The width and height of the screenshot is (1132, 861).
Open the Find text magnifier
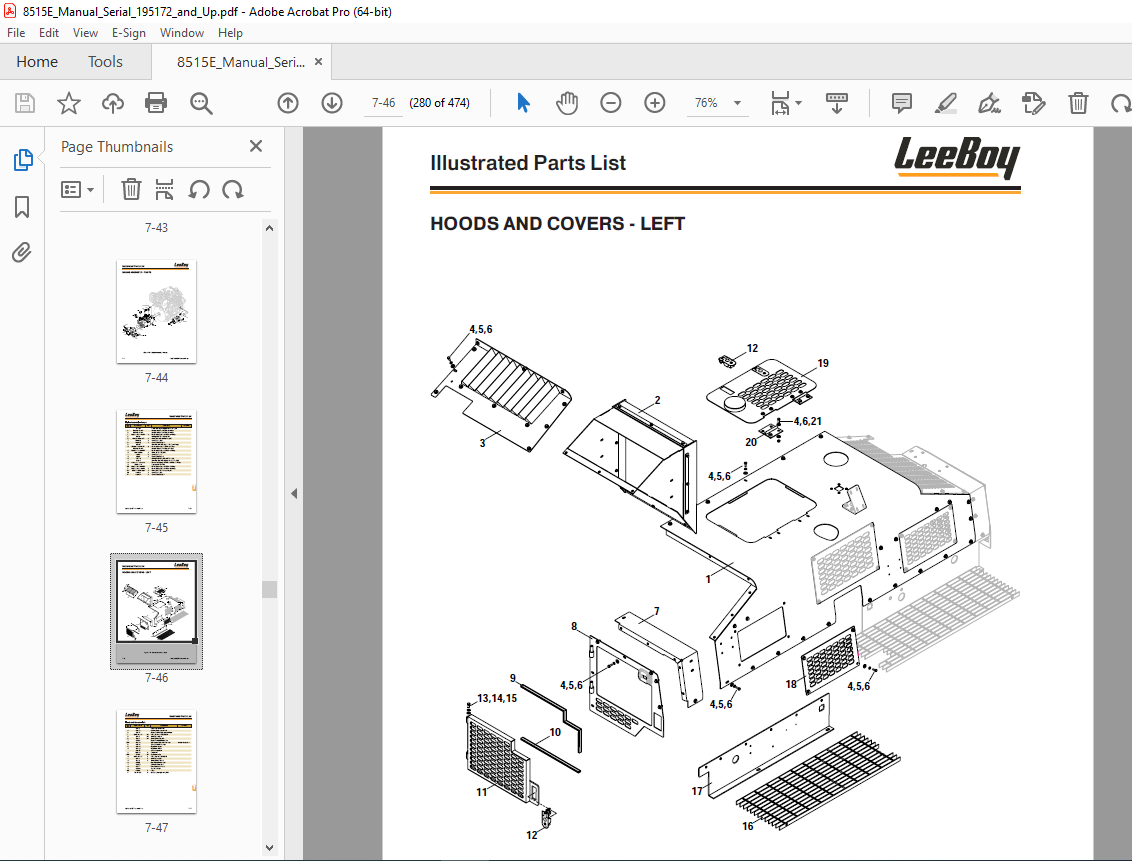coord(201,103)
